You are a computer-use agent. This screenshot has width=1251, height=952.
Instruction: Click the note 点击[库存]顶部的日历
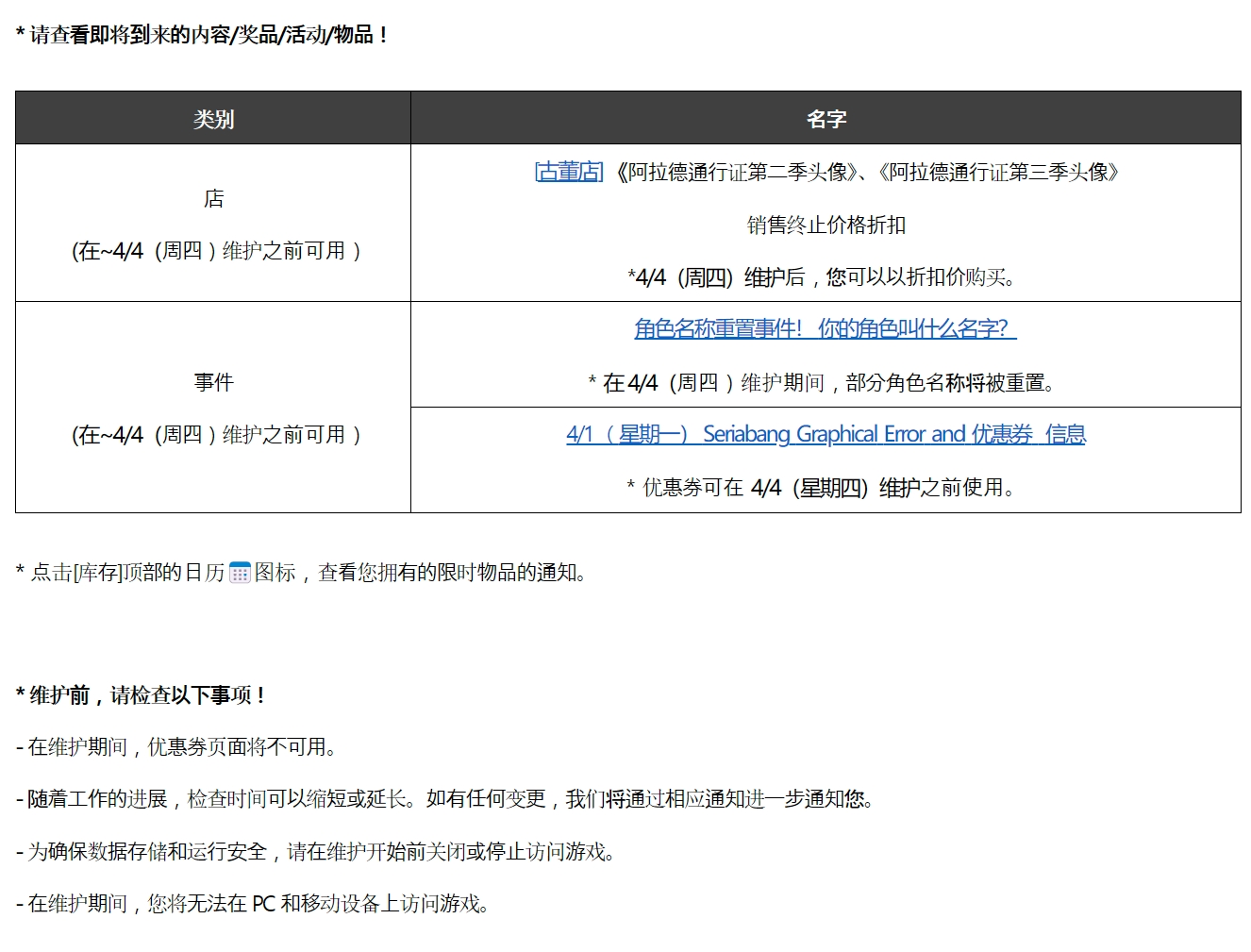302,573
